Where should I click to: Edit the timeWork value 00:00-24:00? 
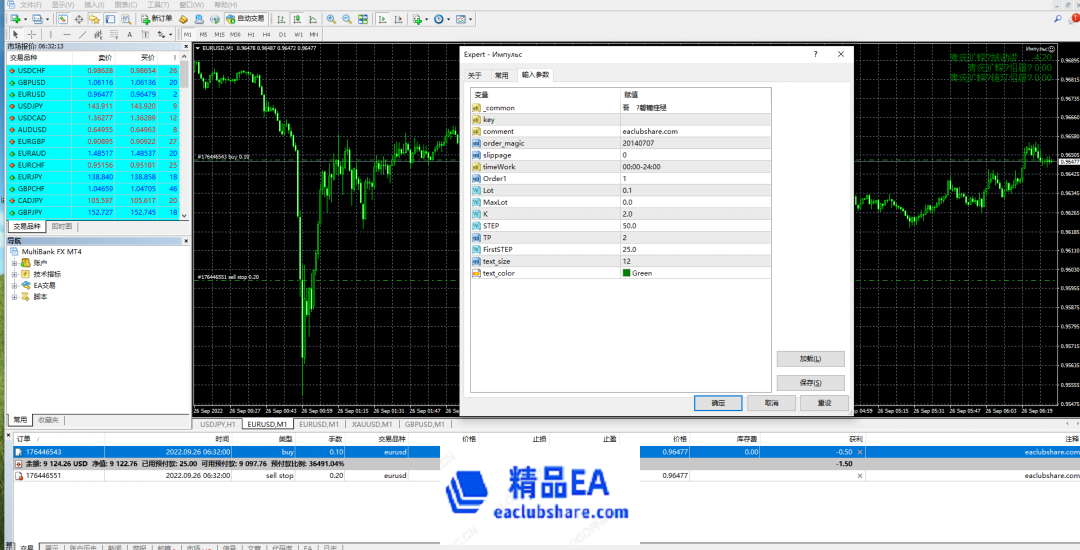[695, 167]
